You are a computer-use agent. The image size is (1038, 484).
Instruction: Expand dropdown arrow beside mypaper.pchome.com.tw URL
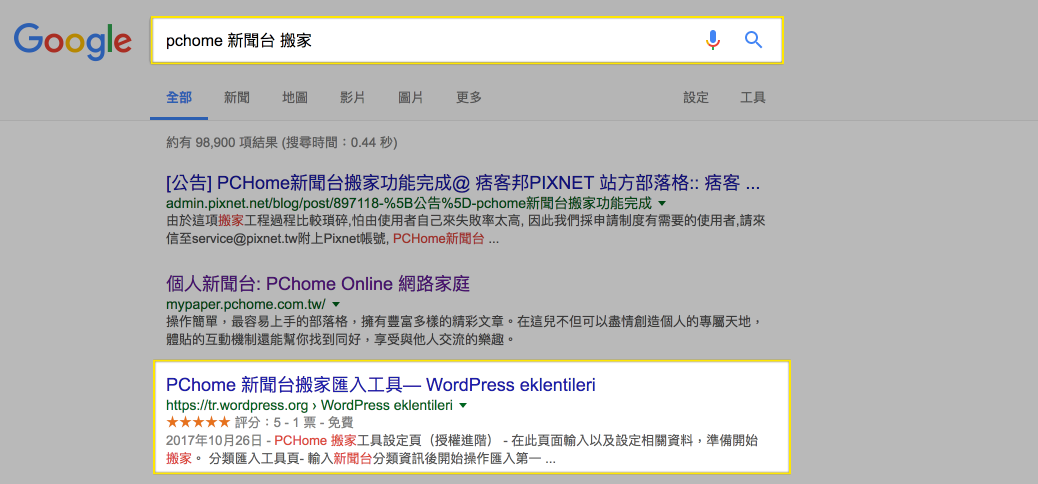pos(336,305)
